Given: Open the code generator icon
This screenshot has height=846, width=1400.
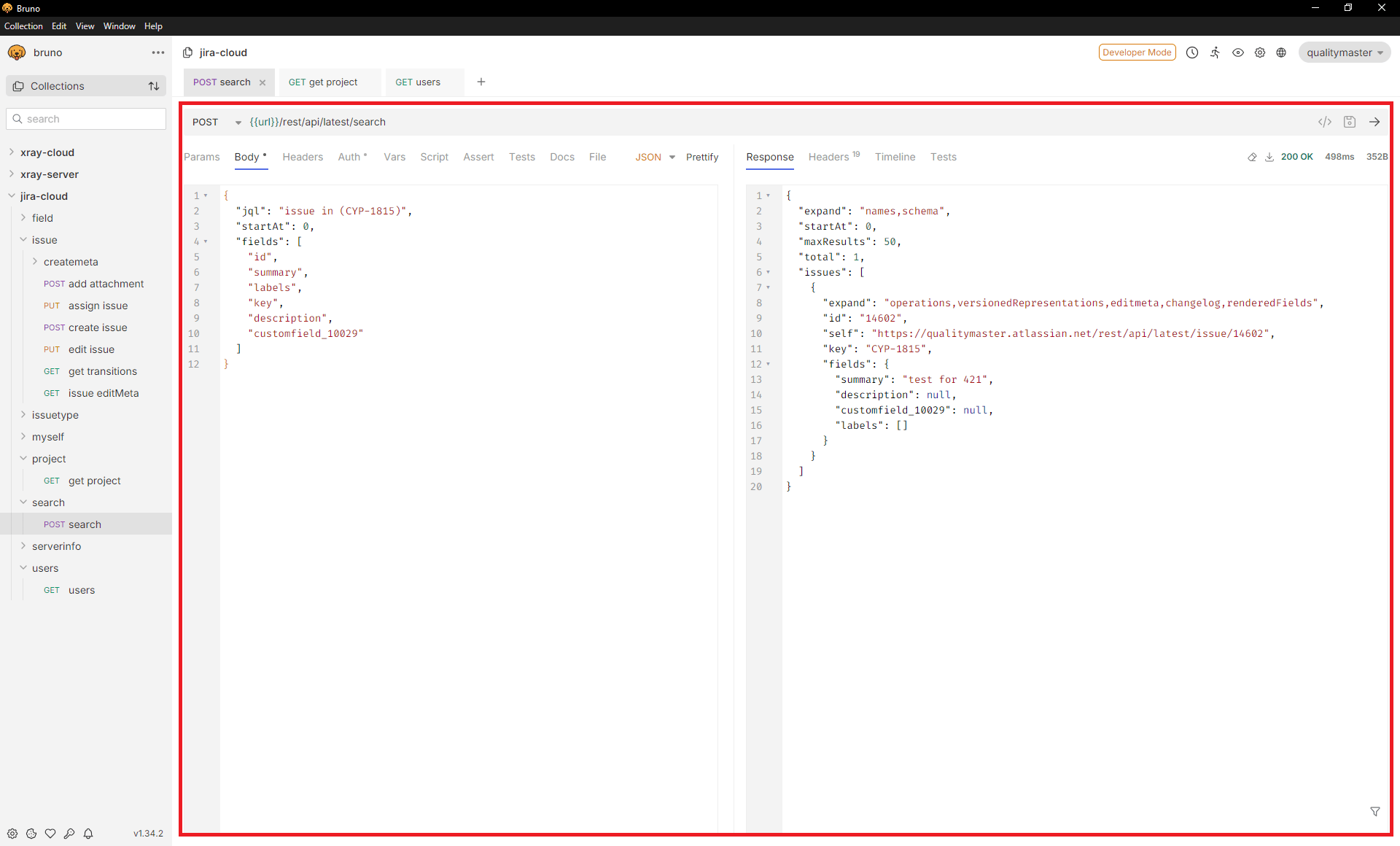Looking at the screenshot, I should (x=1326, y=122).
